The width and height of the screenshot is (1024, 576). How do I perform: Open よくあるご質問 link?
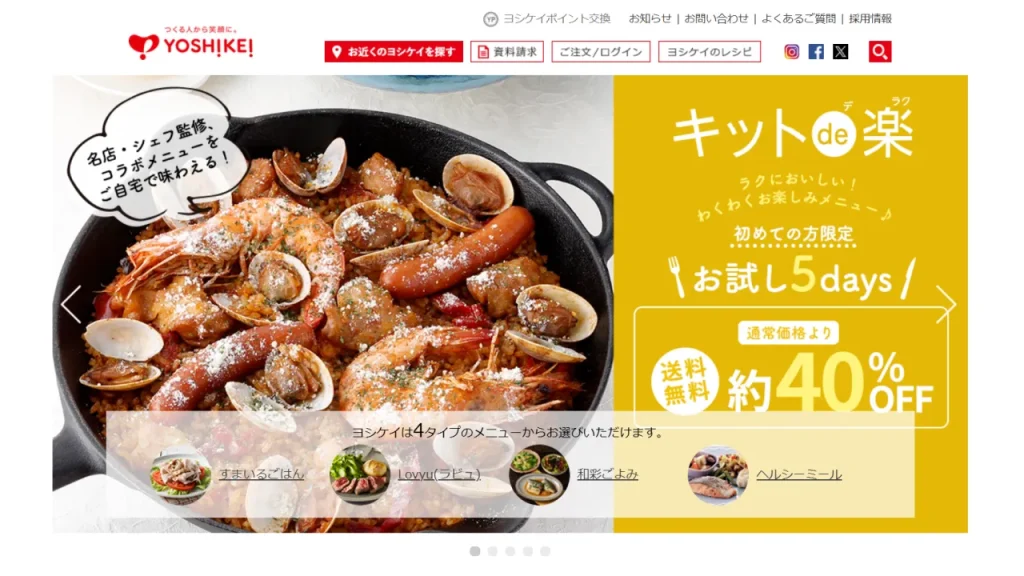tap(798, 19)
